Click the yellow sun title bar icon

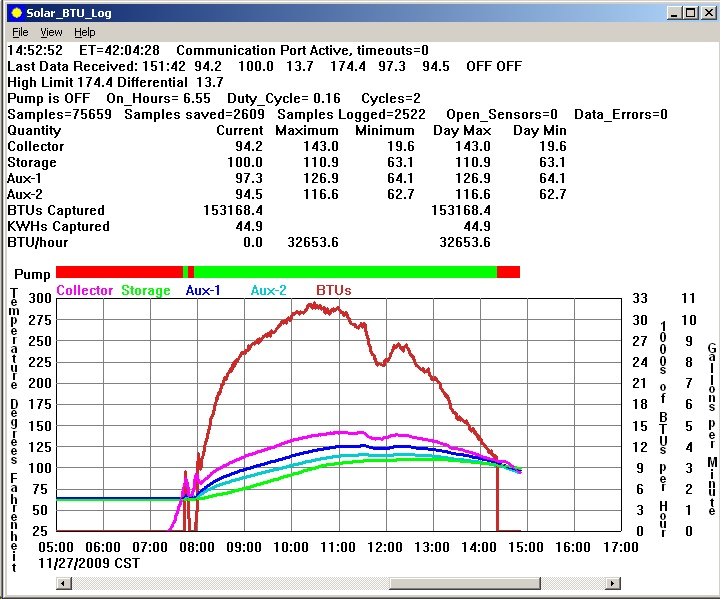click(x=17, y=13)
